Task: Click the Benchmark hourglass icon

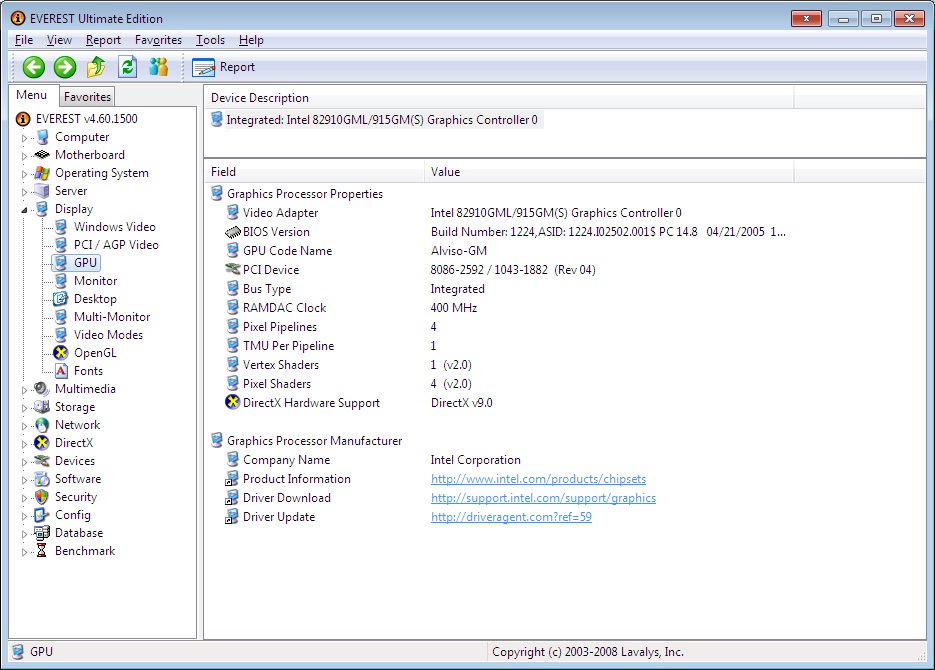Action: [x=41, y=551]
